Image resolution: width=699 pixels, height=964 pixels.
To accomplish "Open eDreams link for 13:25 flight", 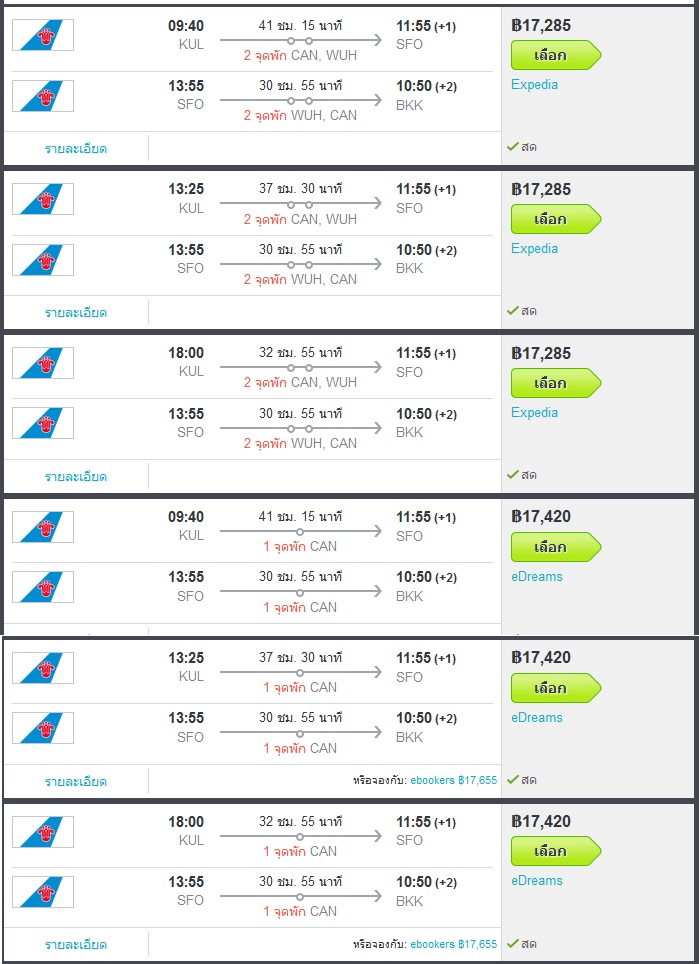I will (537, 717).
